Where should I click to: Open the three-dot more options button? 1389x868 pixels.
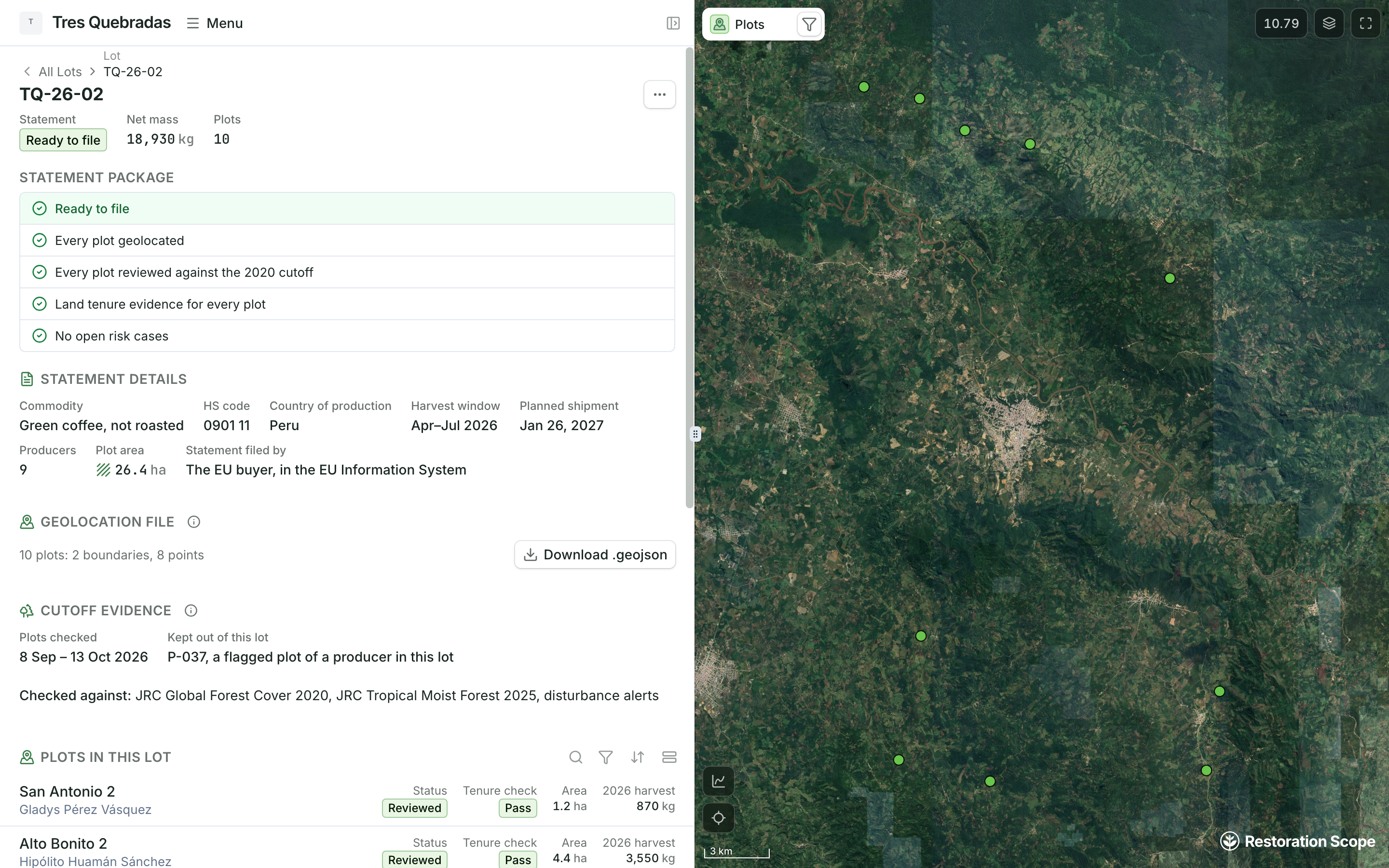point(659,94)
